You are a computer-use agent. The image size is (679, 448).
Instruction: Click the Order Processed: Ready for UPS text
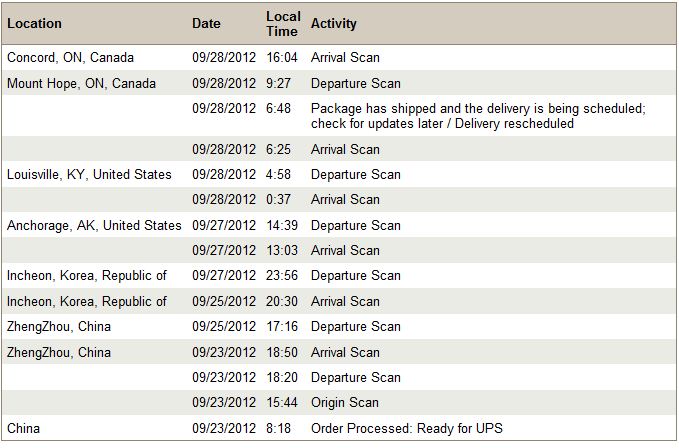(x=407, y=428)
